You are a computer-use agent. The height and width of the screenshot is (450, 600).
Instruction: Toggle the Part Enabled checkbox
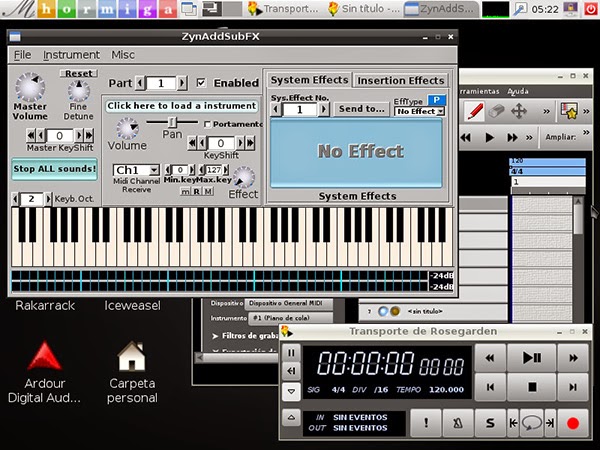tap(202, 83)
